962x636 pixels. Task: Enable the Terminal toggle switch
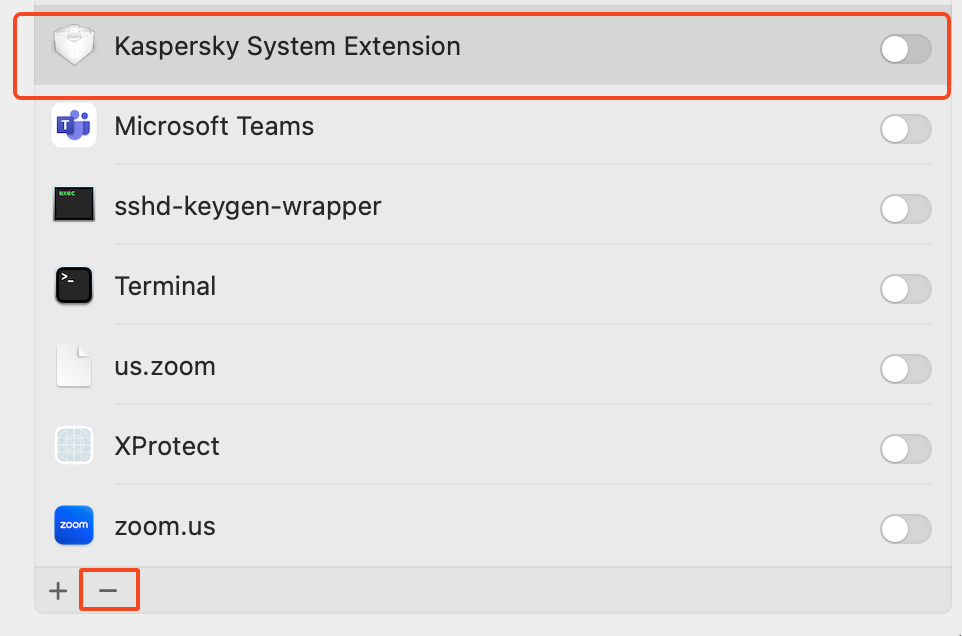click(906, 289)
